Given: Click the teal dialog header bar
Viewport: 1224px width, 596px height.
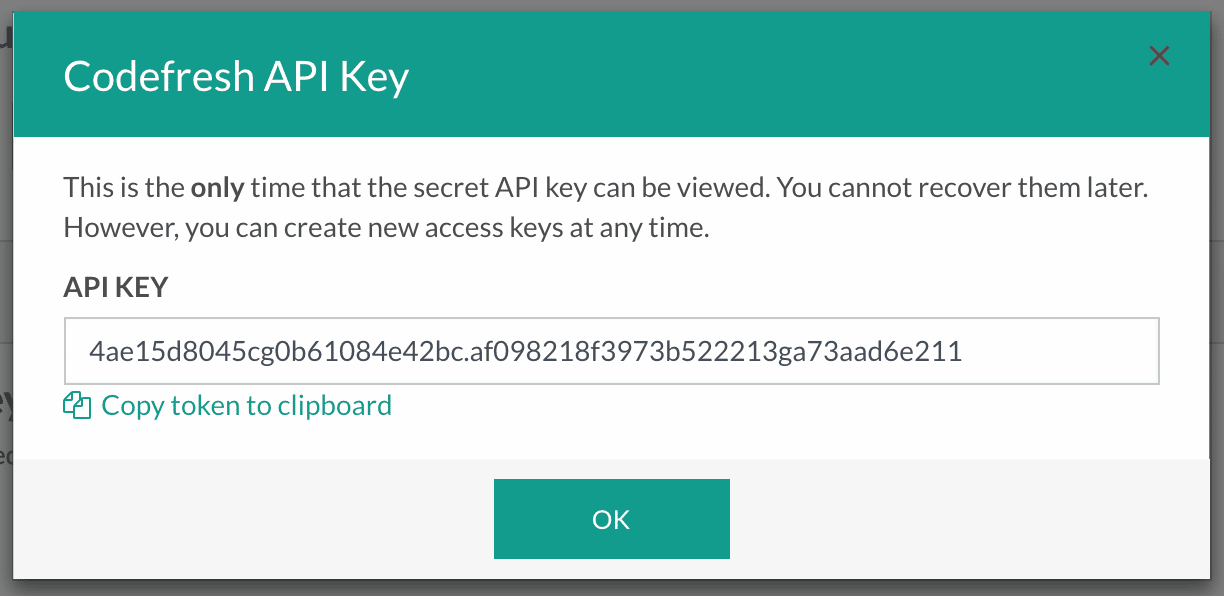Looking at the screenshot, I should 611,75.
